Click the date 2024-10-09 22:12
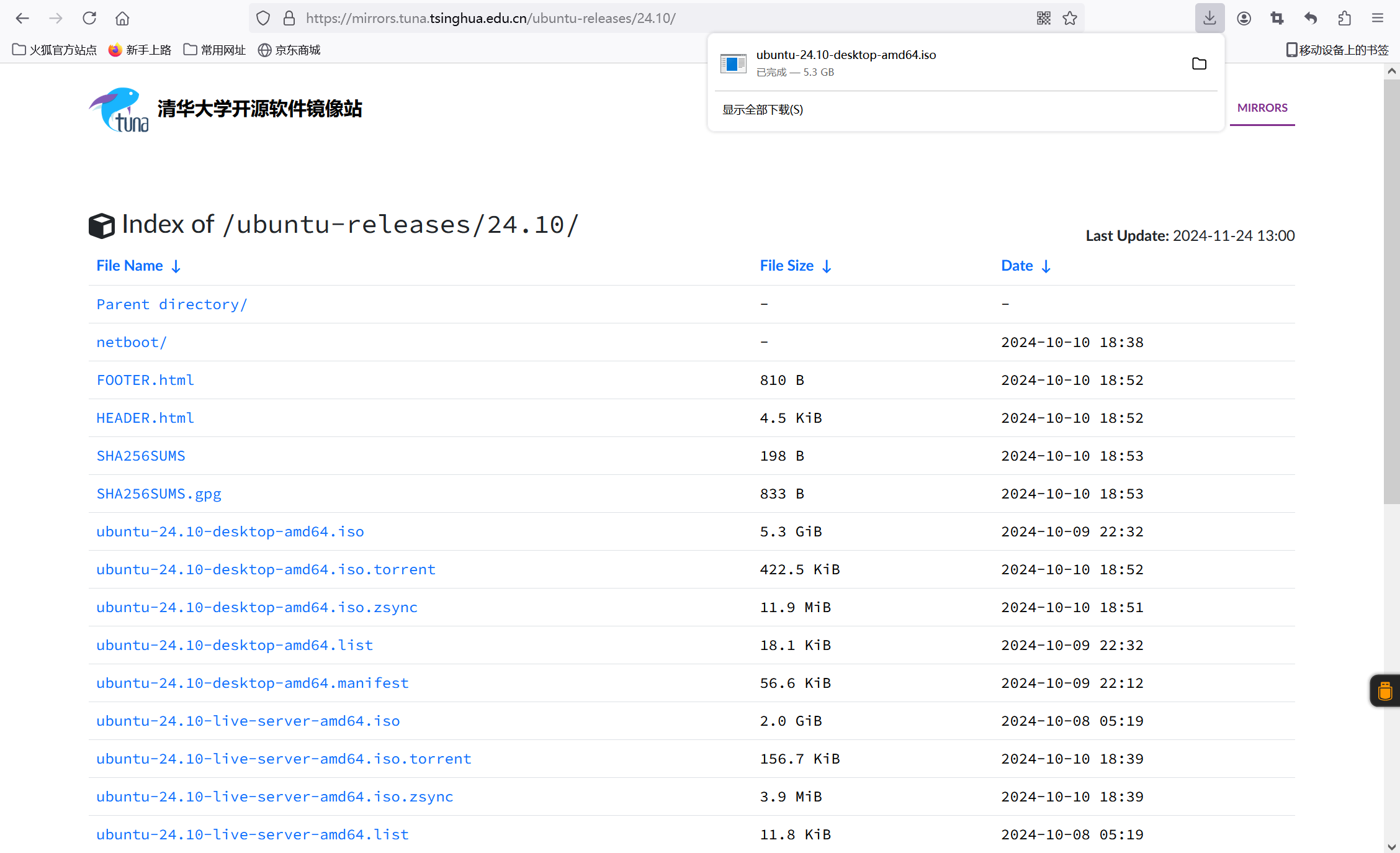 pos(1072,683)
